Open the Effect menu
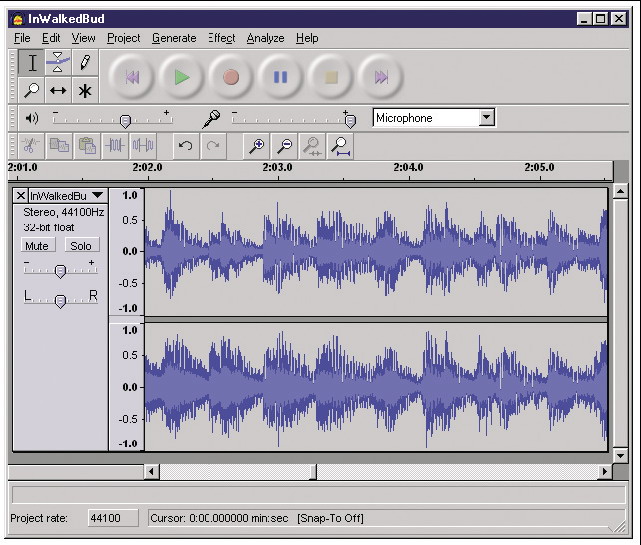641x545 pixels. point(222,38)
